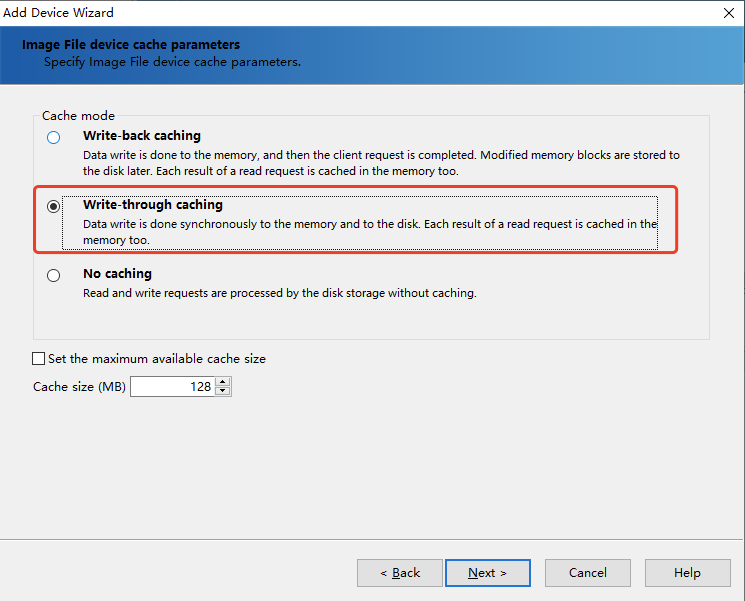
Task: Decrease cache size with down arrow
Action: pyautogui.click(x=223, y=391)
